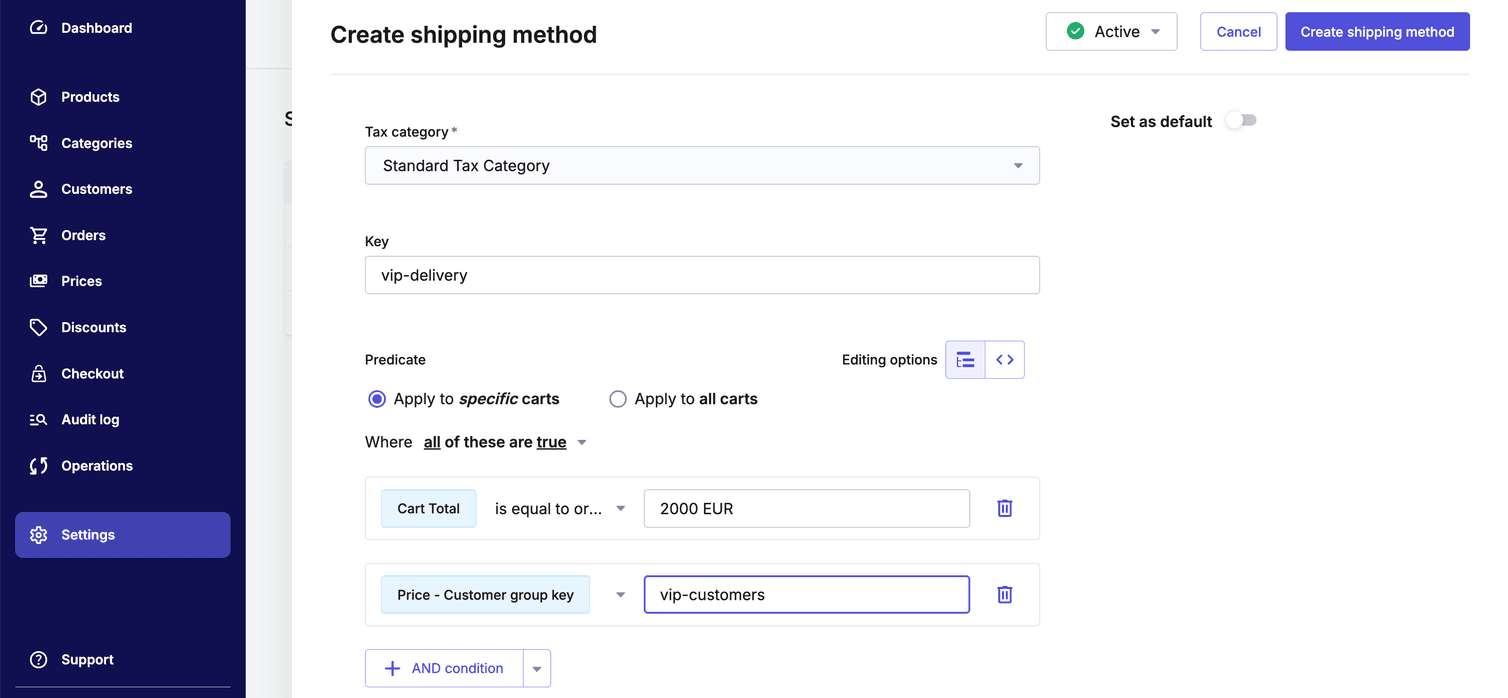
Task: View the Audit log
Action: 90,419
